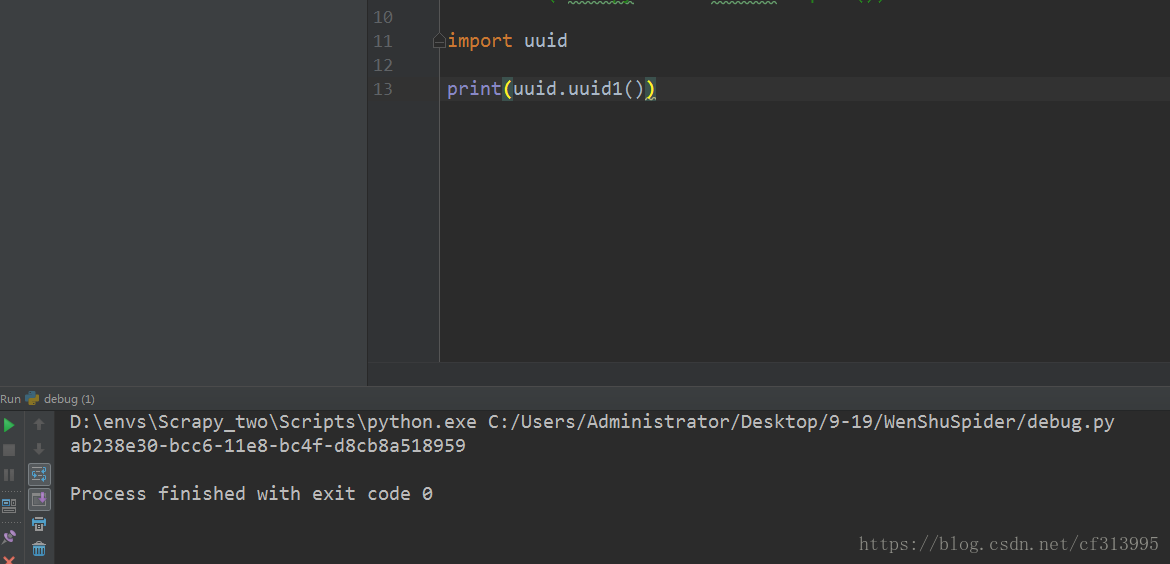Image resolution: width=1170 pixels, height=564 pixels.
Task: Click the green Rerun play icon
Action: (10, 425)
